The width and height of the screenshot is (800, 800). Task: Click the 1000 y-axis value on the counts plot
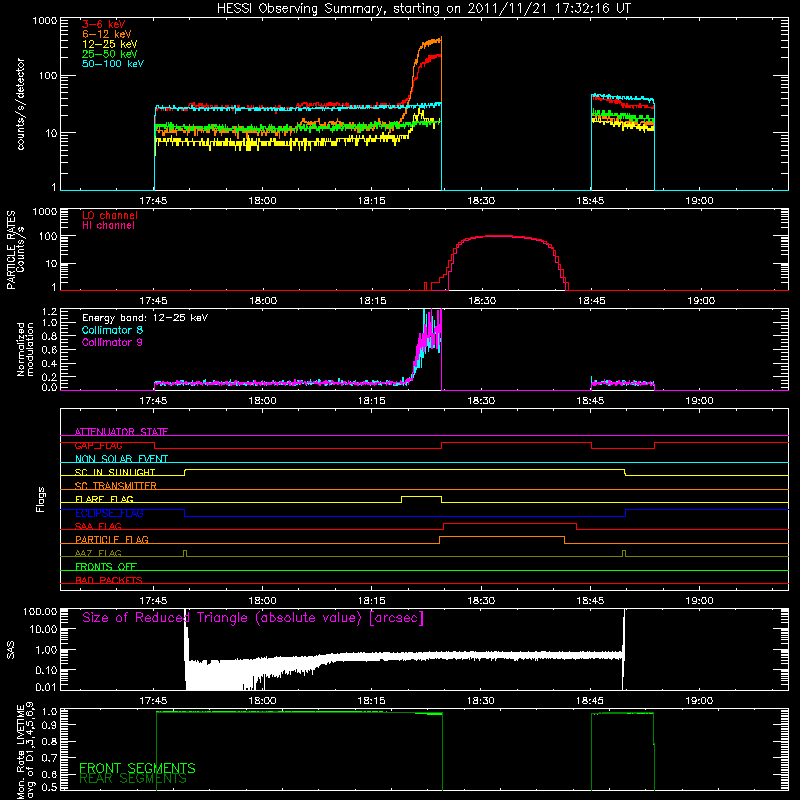[x=44, y=21]
